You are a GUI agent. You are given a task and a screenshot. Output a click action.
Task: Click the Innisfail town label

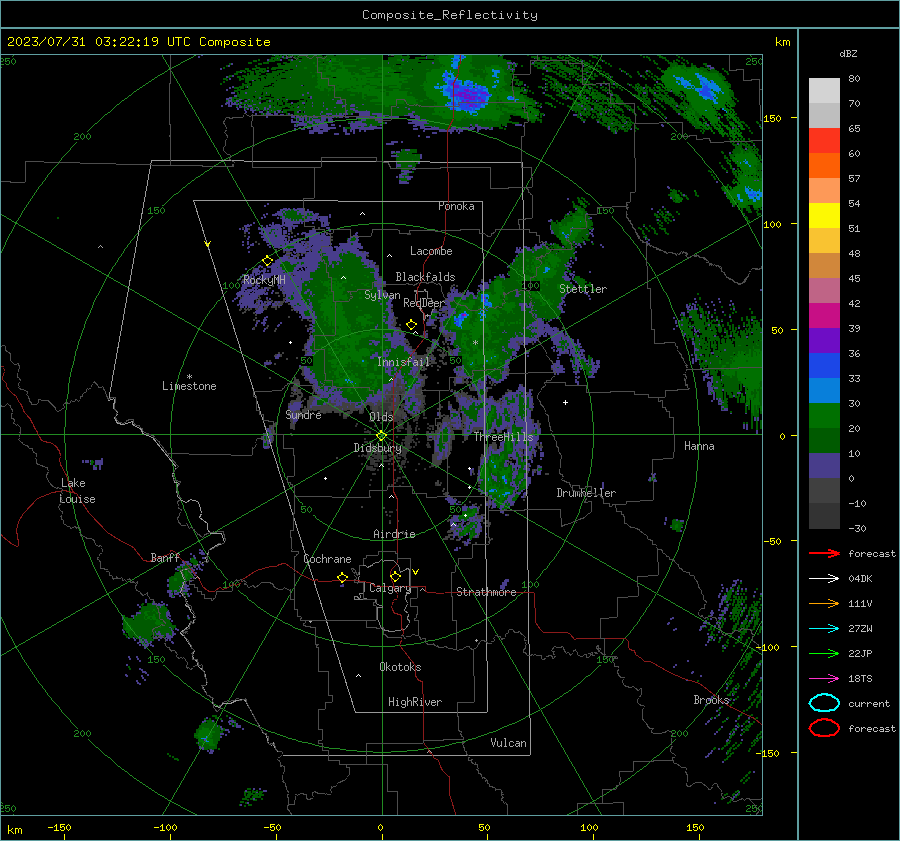pos(404,362)
